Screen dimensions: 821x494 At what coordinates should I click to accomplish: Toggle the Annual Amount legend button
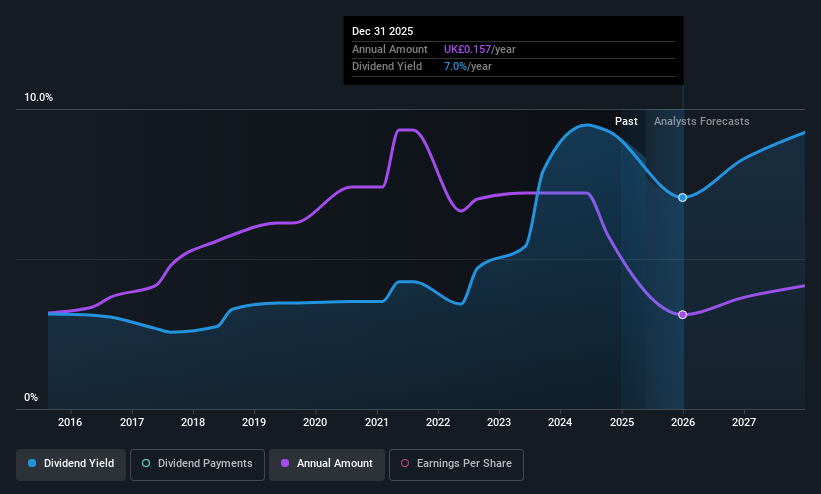tap(327, 464)
